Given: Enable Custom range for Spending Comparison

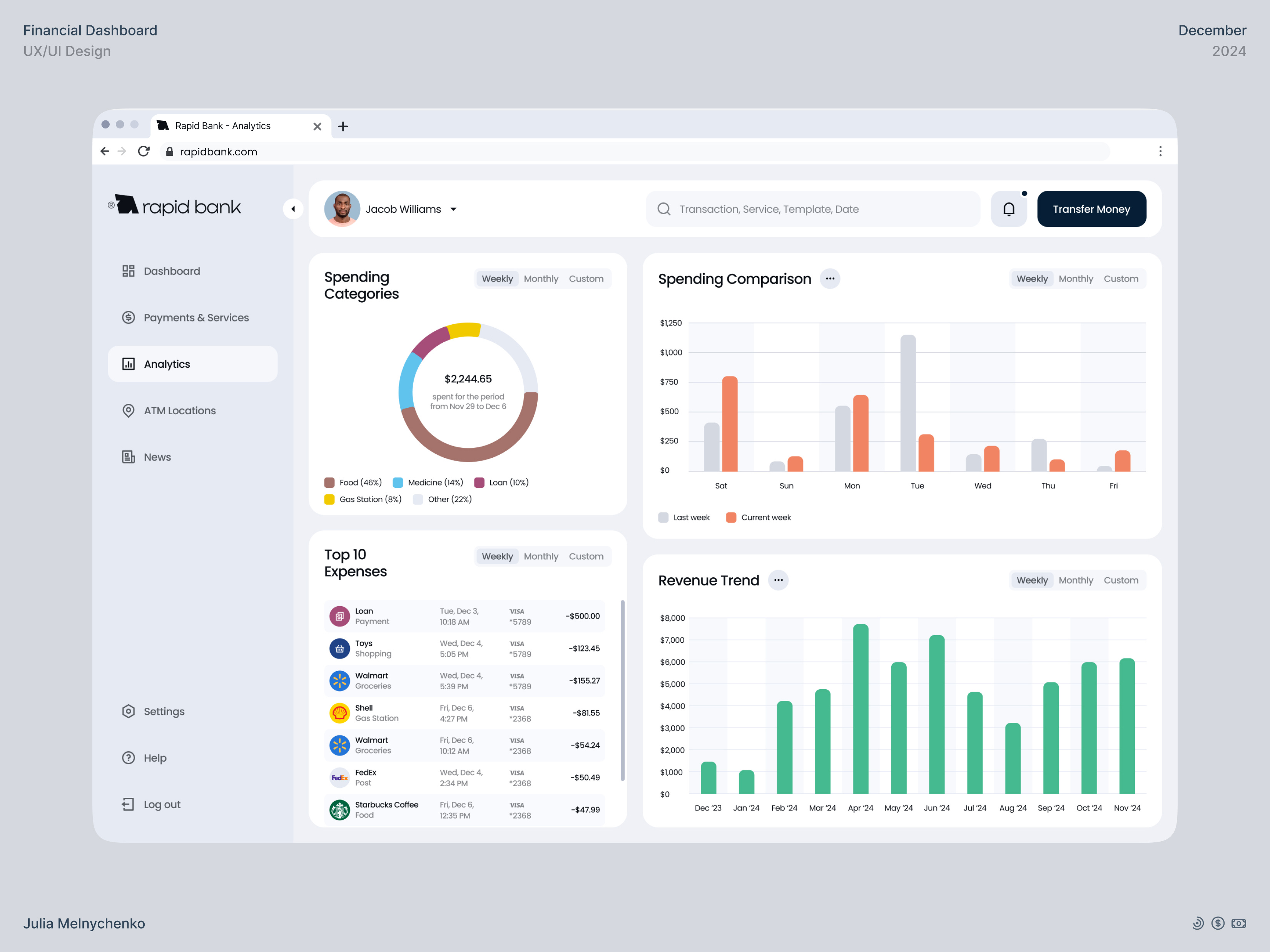Looking at the screenshot, I should pos(1121,278).
